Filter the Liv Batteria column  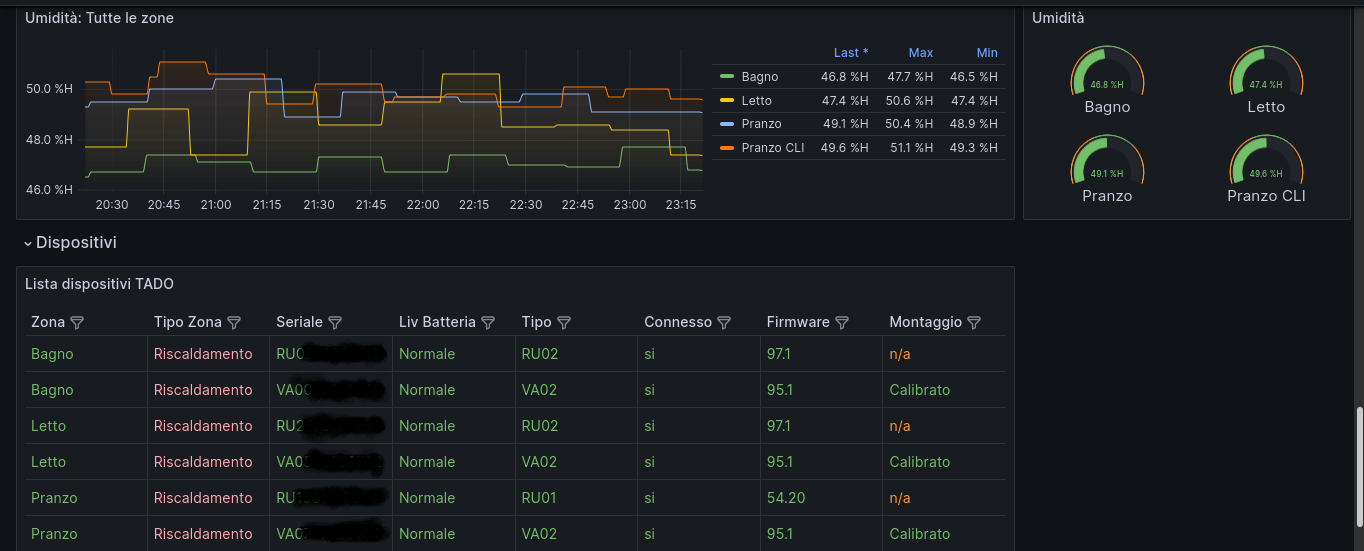coord(488,323)
